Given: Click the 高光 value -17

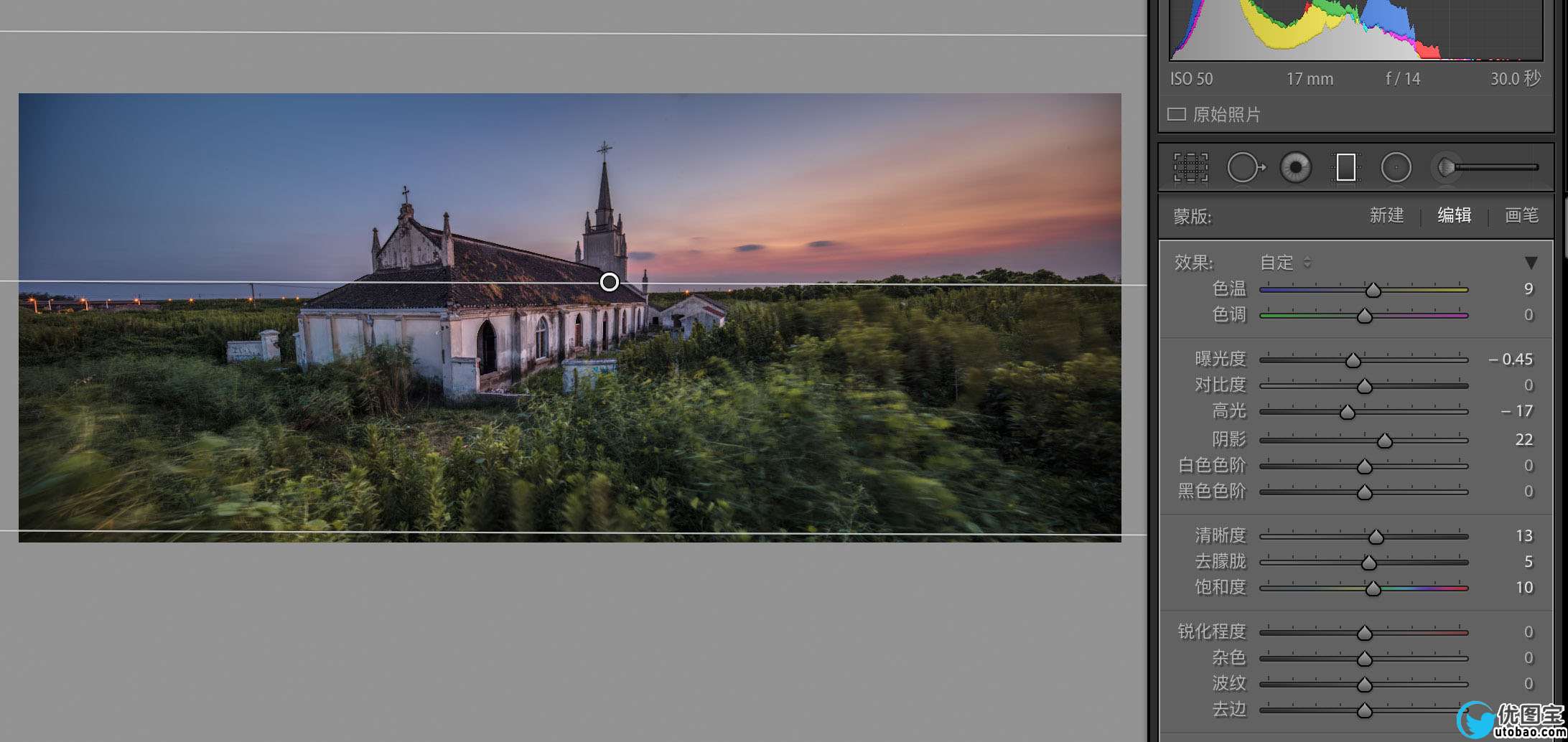Looking at the screenshot, I should [1517, 410].
